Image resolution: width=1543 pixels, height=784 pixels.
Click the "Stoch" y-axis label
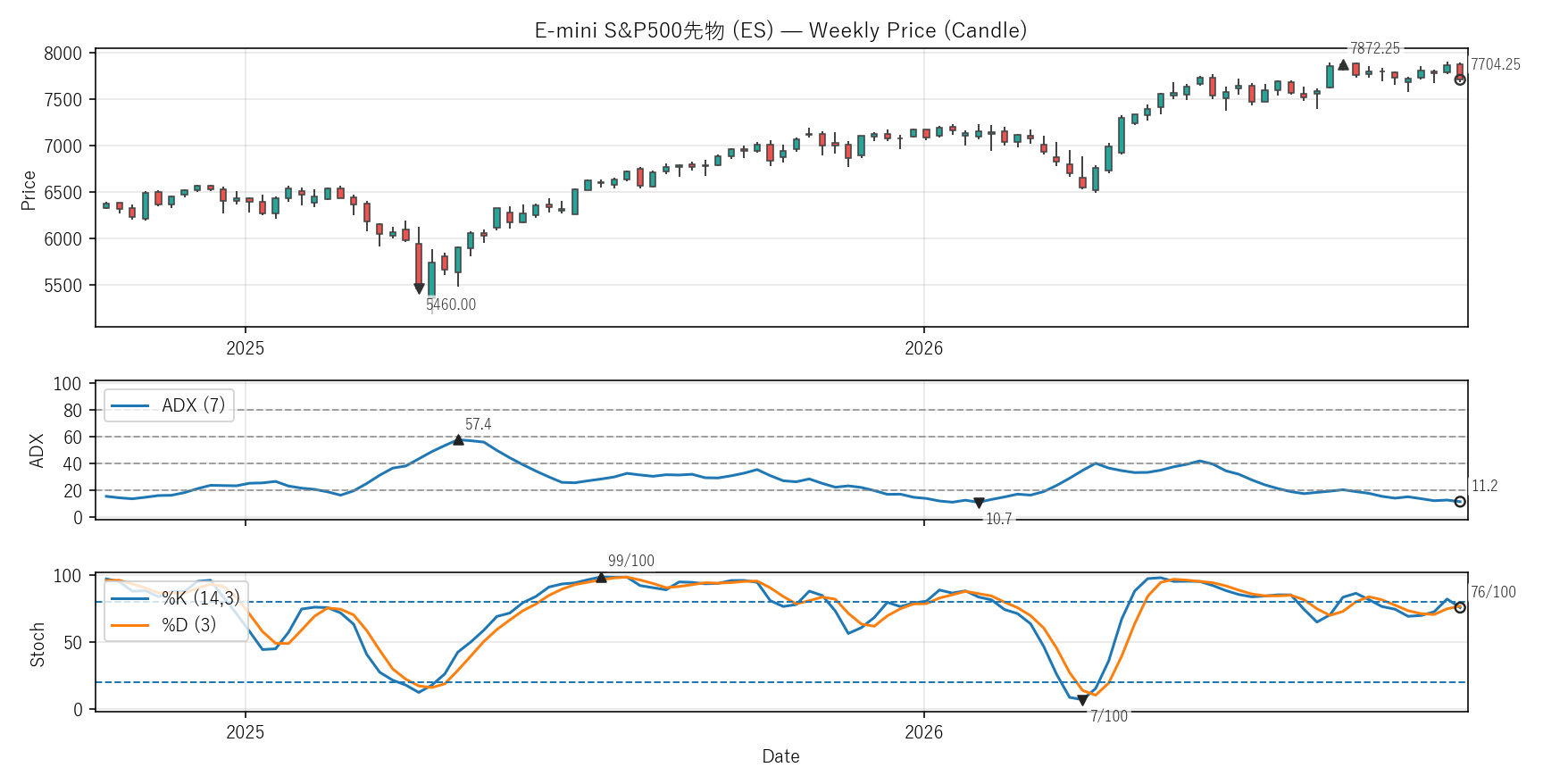(x=37, y=644)
